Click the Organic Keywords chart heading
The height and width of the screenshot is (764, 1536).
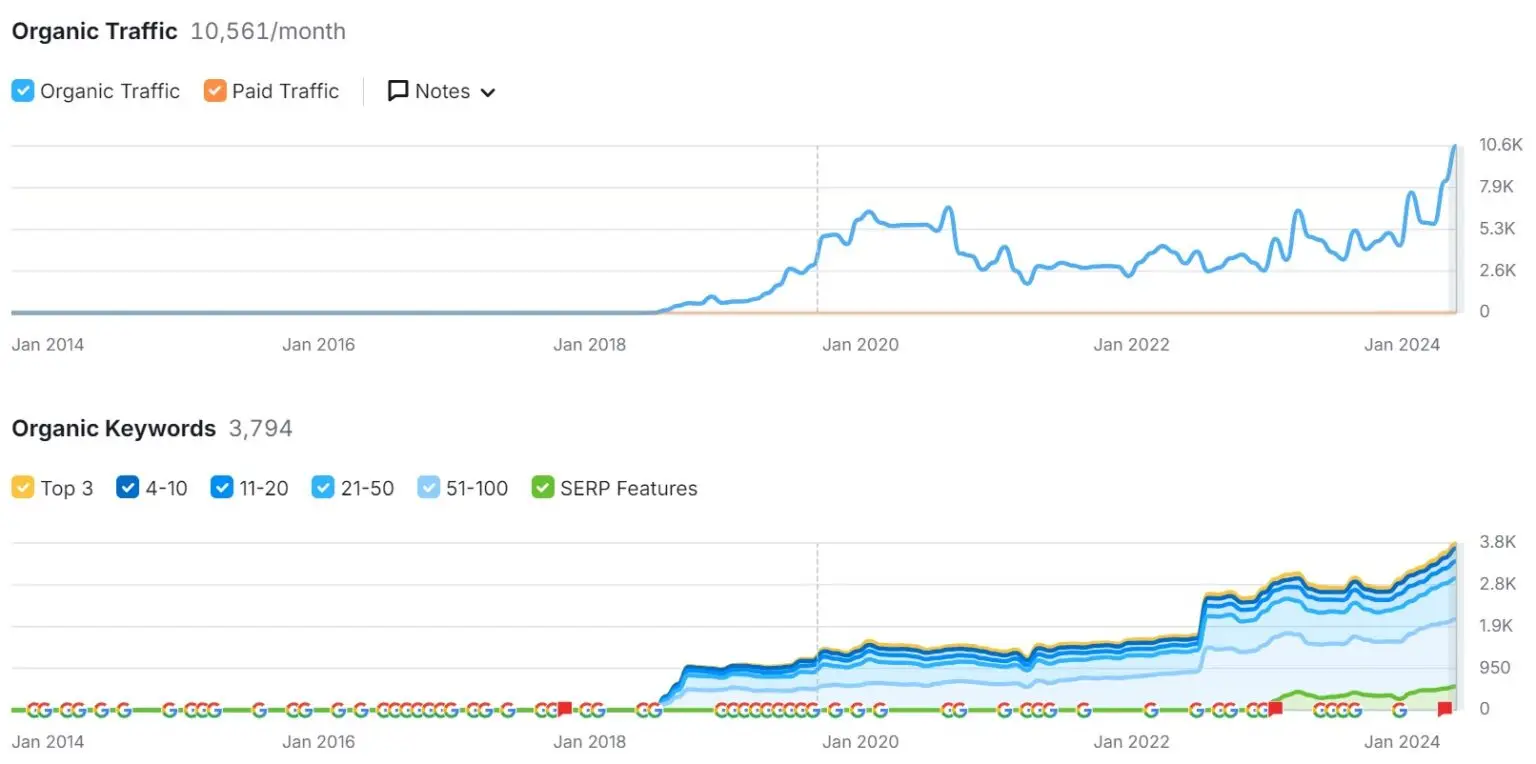113,429
